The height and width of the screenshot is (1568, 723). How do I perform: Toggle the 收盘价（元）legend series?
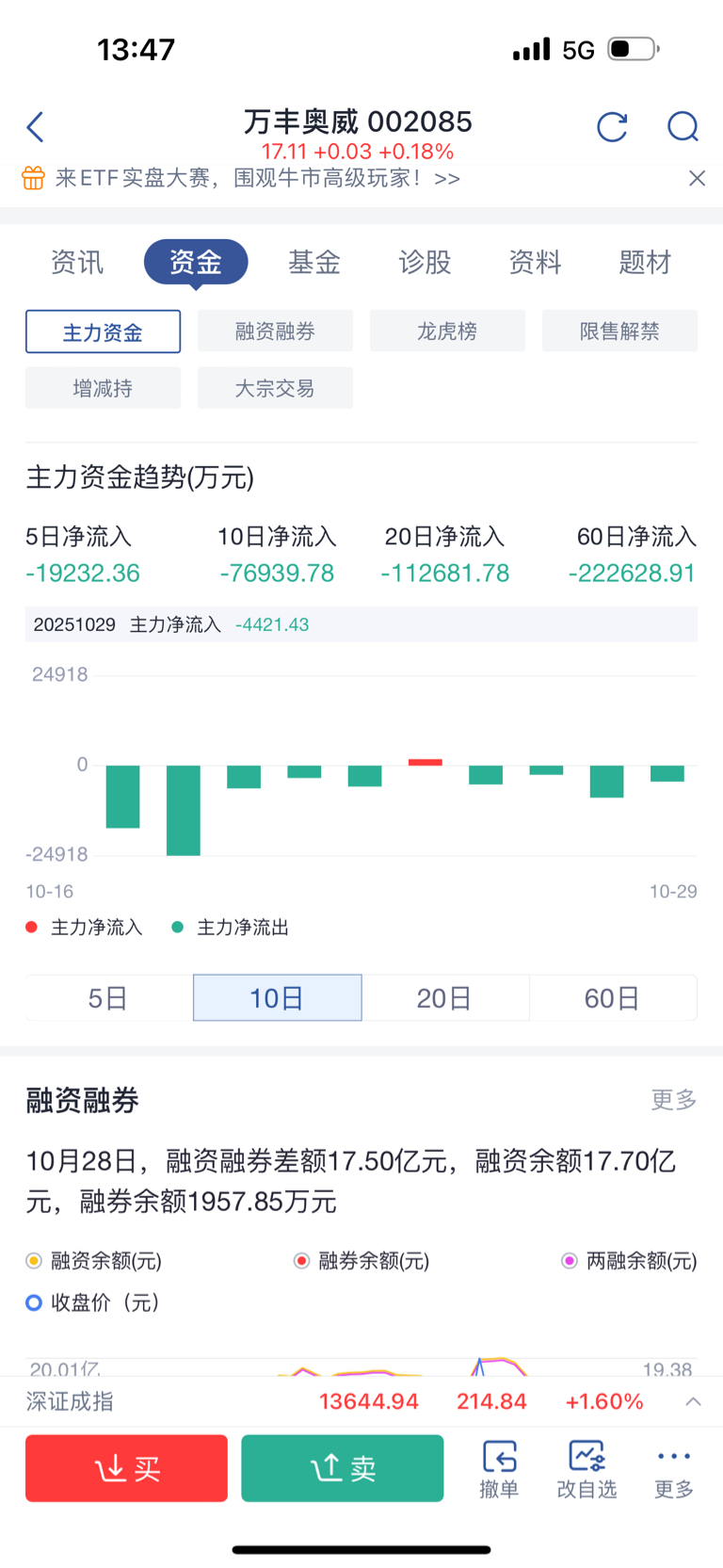(x=92, y=1302)
